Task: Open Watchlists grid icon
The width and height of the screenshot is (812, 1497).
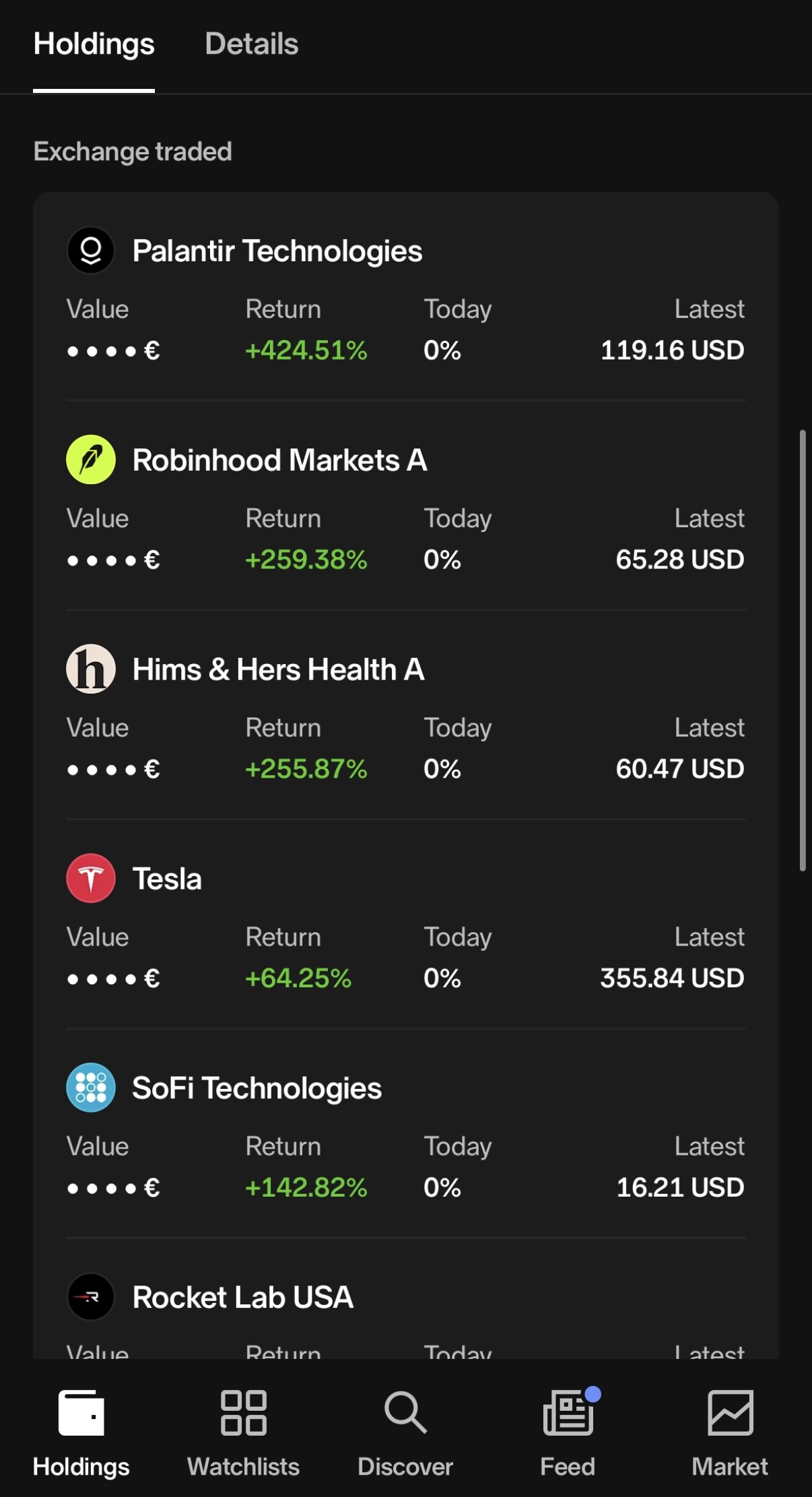Action: coord(243,1413)
